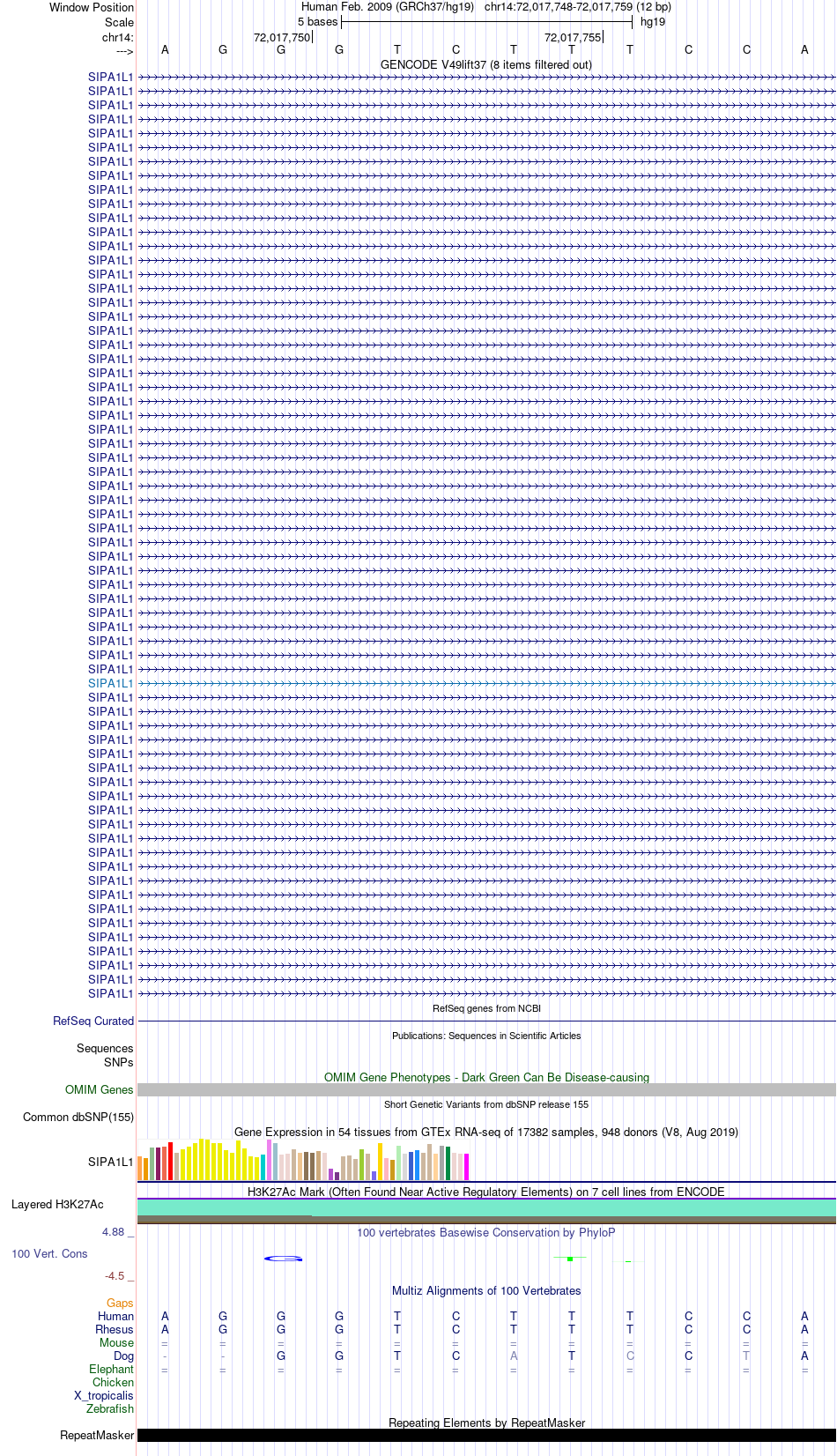Select the Rhesus alignment row label
The width and height of the screenshot is (837, 1456).
pyautogui.click(x=115, y=1329)
